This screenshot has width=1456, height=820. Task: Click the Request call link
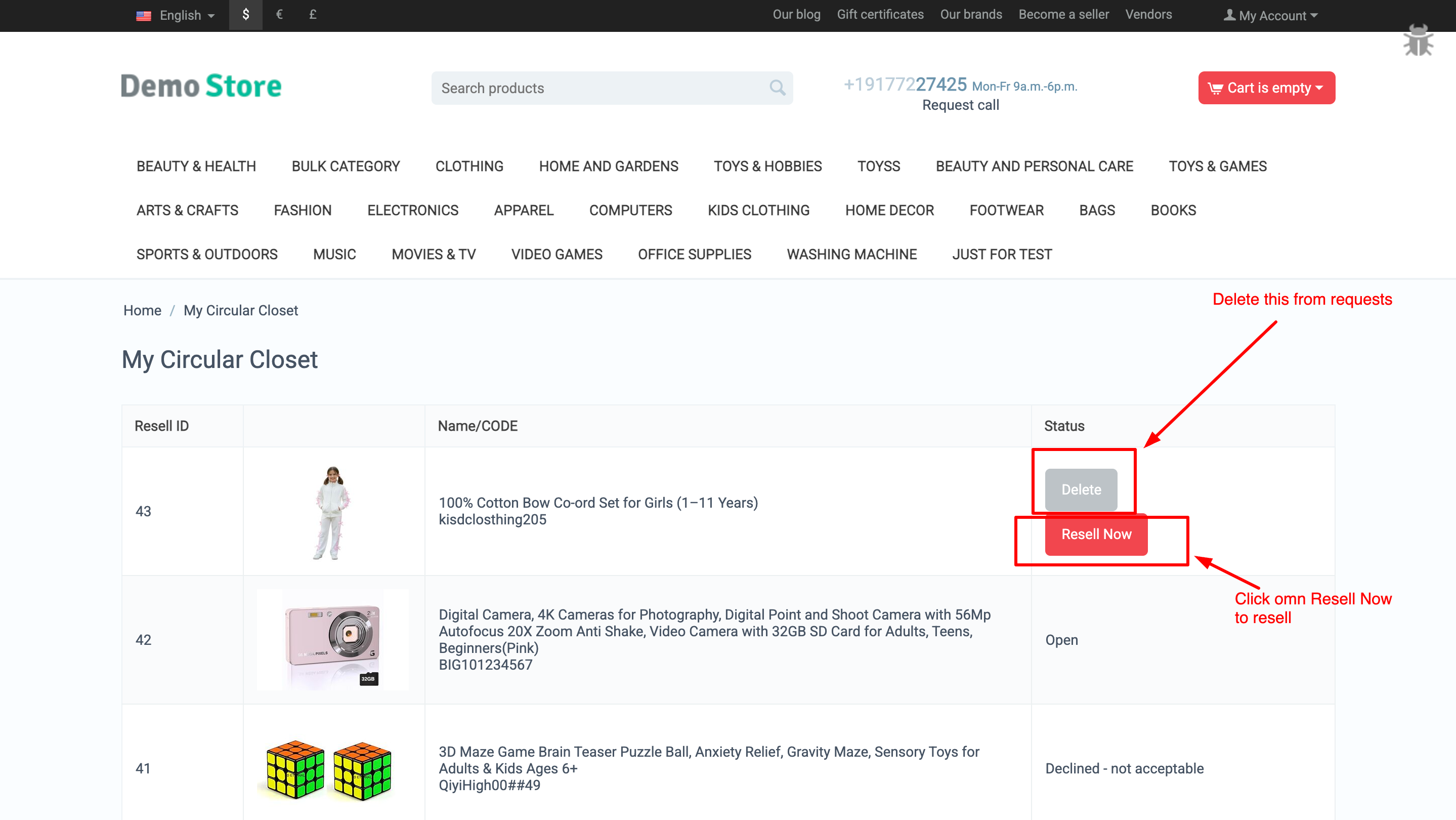[960, 105]
